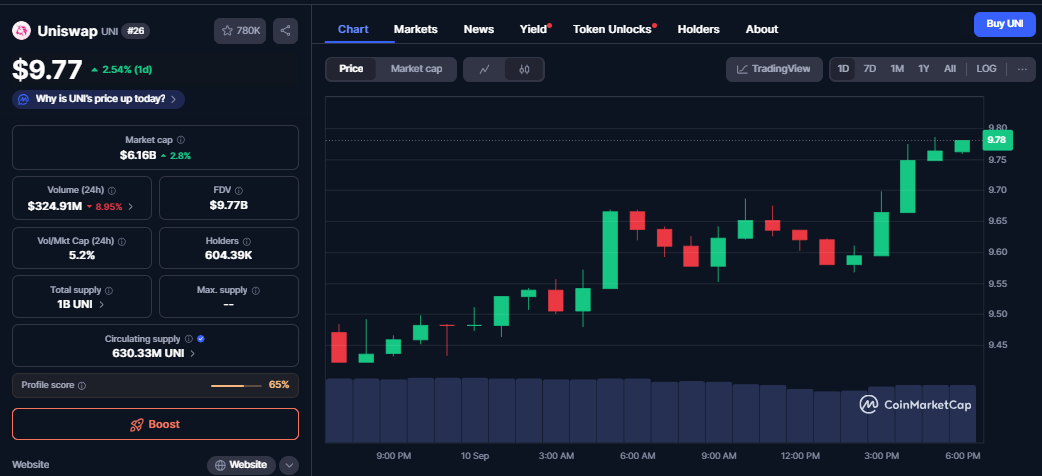The height and width of the screenshot is (476, 1042).
Task: Switch to line chart icon
Action: 484,69
